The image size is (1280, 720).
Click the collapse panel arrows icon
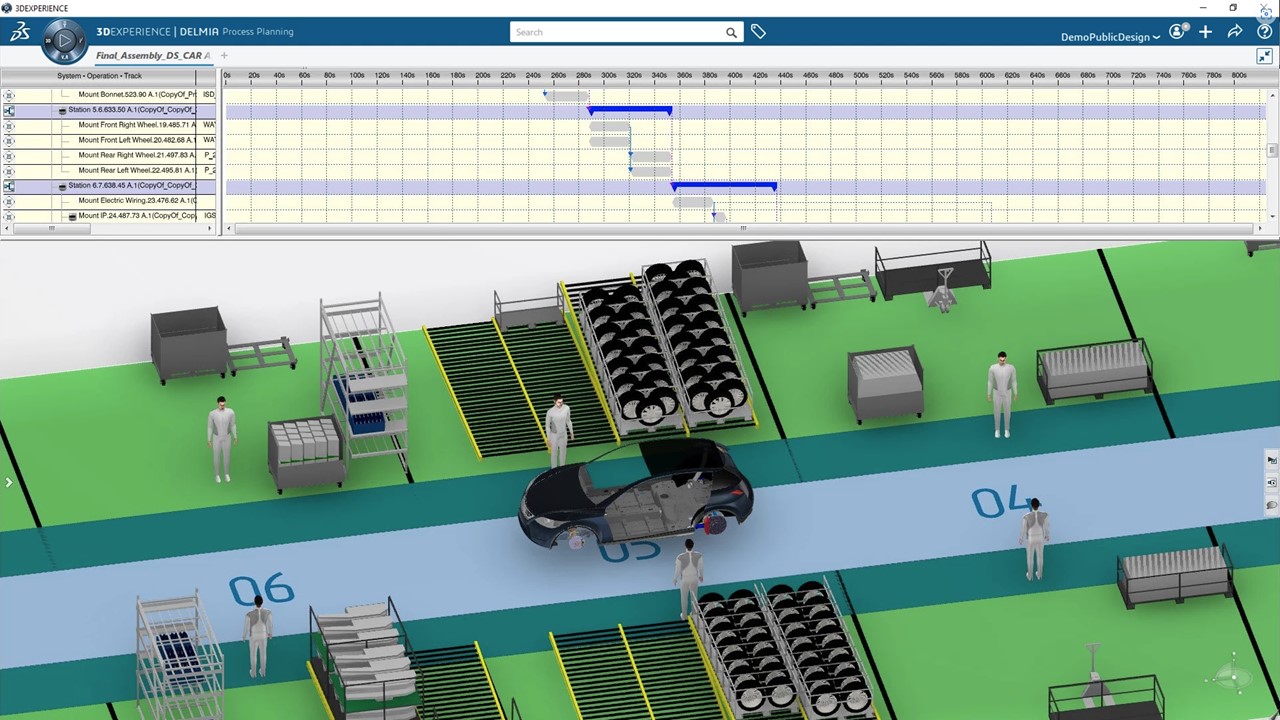point(1265,57)
